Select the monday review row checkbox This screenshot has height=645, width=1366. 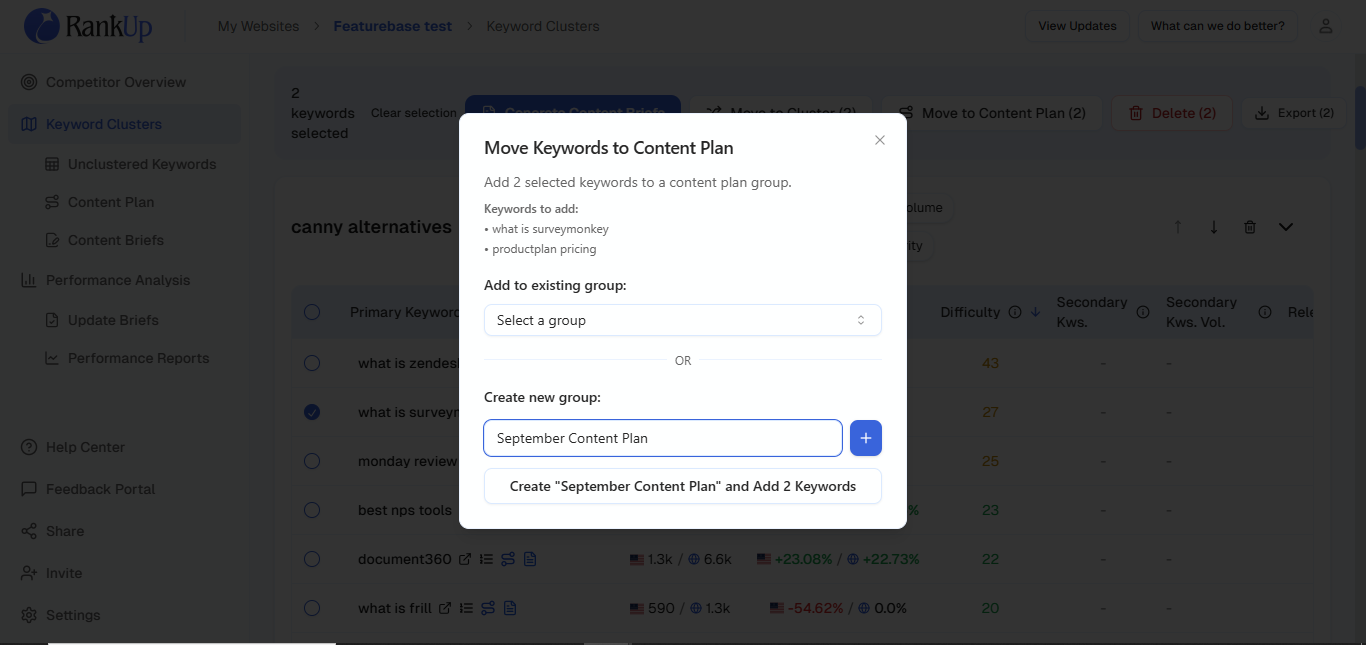click(x=312, y=461)
